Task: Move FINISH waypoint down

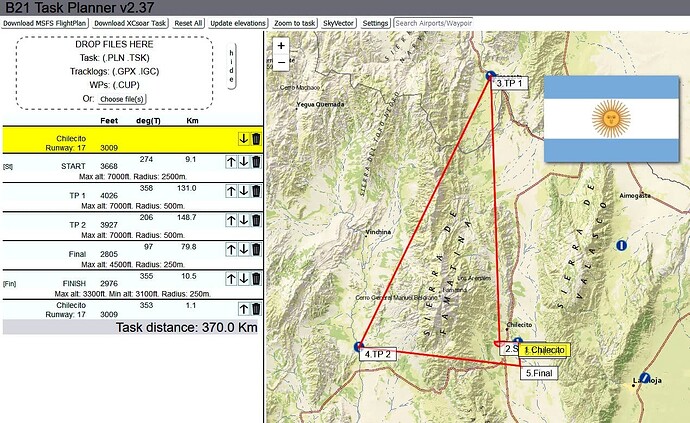Action: point(243,279)
